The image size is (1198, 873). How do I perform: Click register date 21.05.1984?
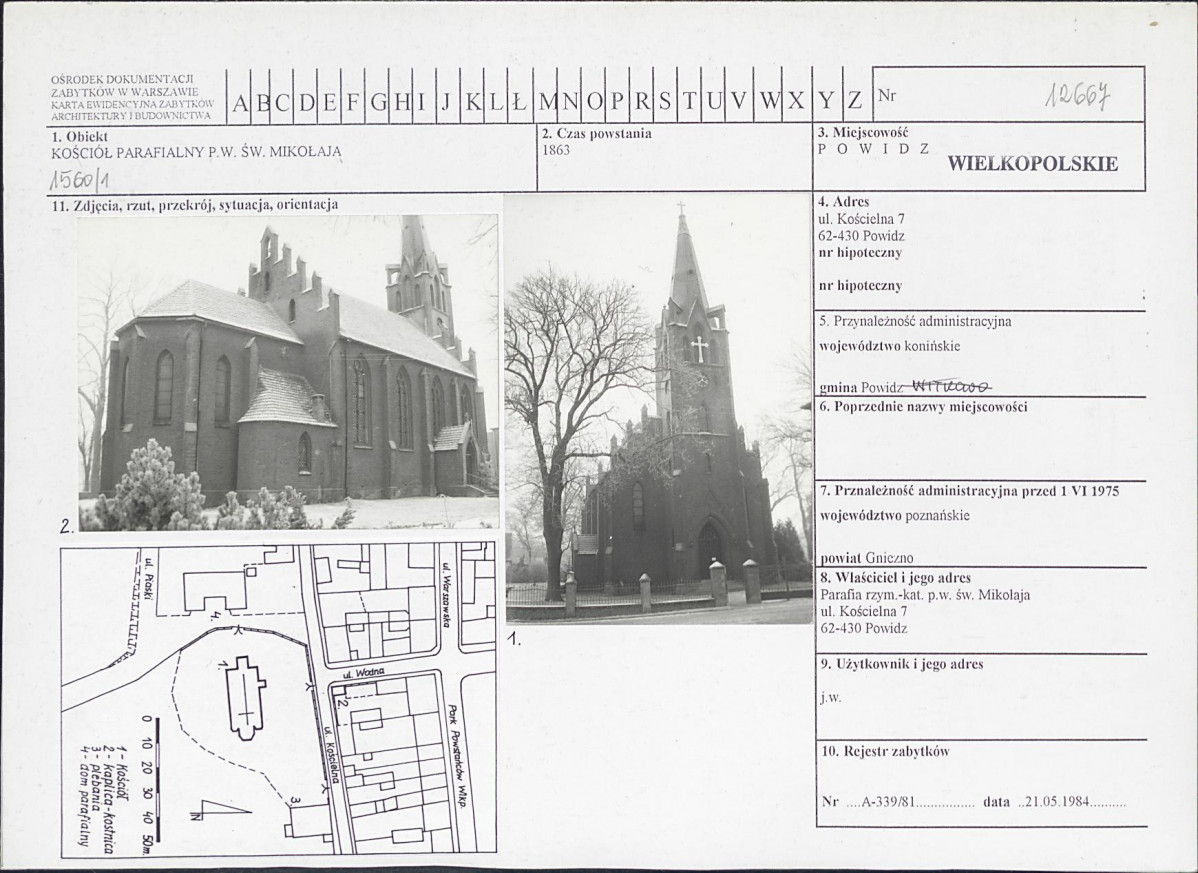pyautogui.click(x=1057, y=802)
